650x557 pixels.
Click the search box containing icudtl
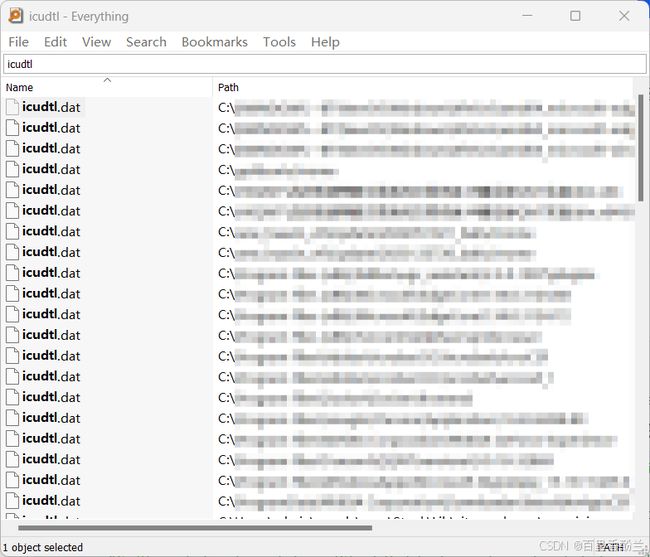(x=325, y=64)
